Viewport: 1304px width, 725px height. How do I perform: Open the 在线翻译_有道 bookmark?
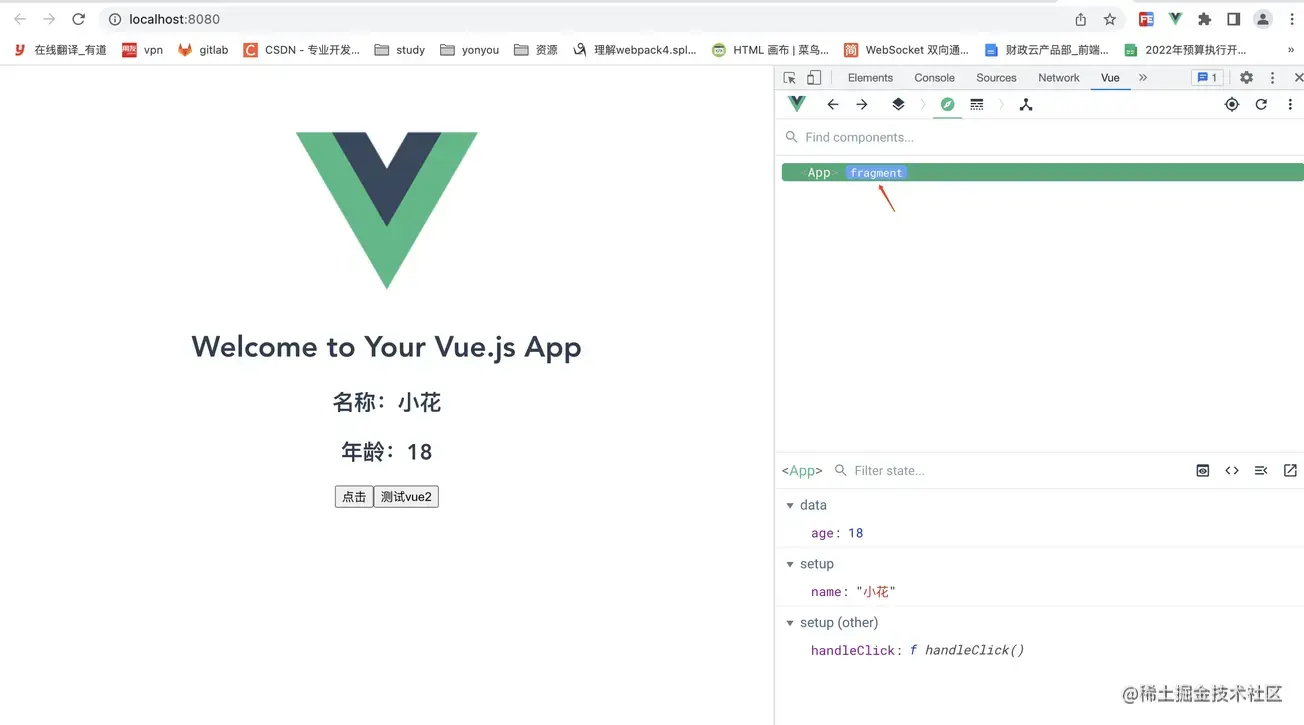[x=59, y=49]
